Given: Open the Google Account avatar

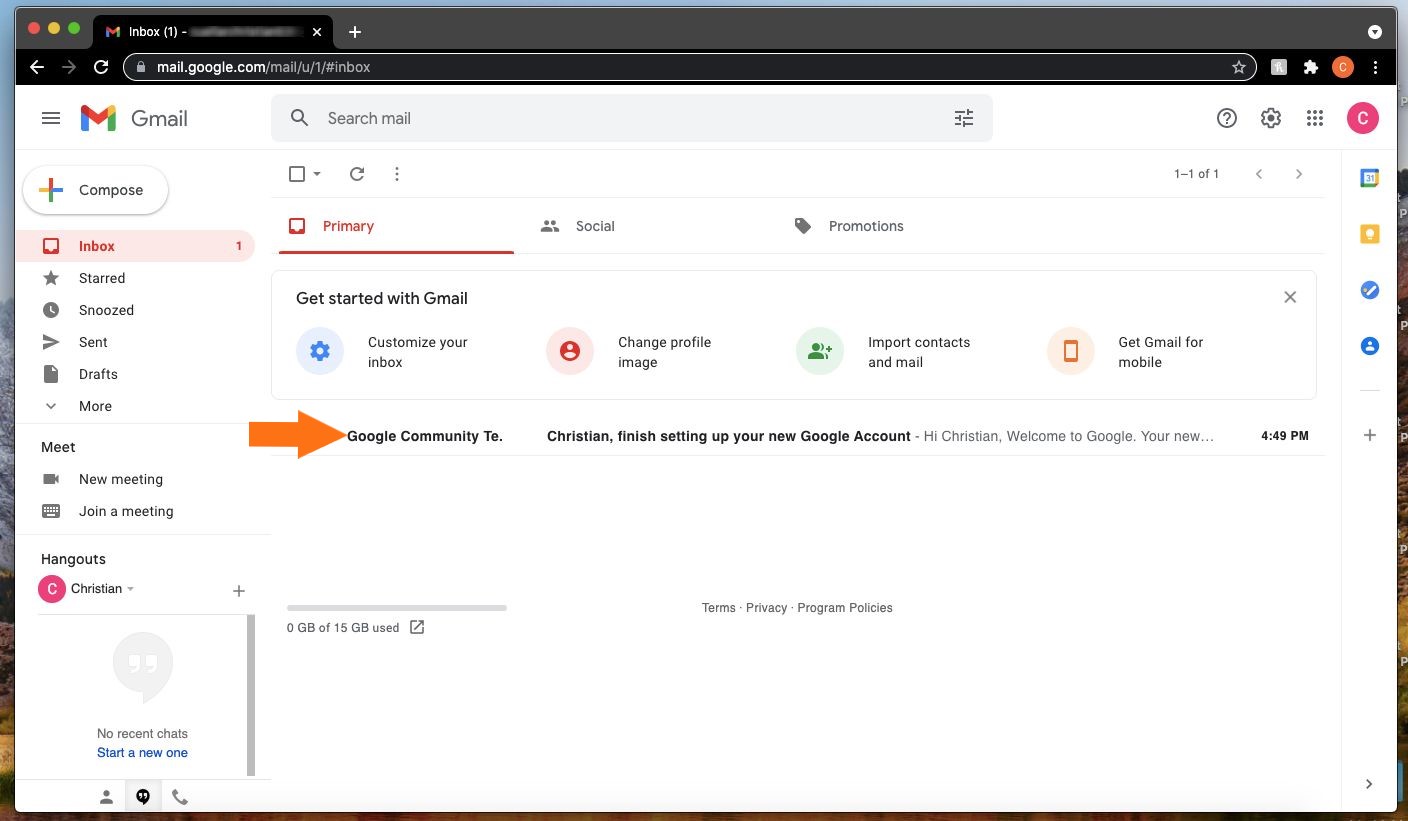Looking at the screenshot, I should pyautogui.click(x=1362, y=118).
